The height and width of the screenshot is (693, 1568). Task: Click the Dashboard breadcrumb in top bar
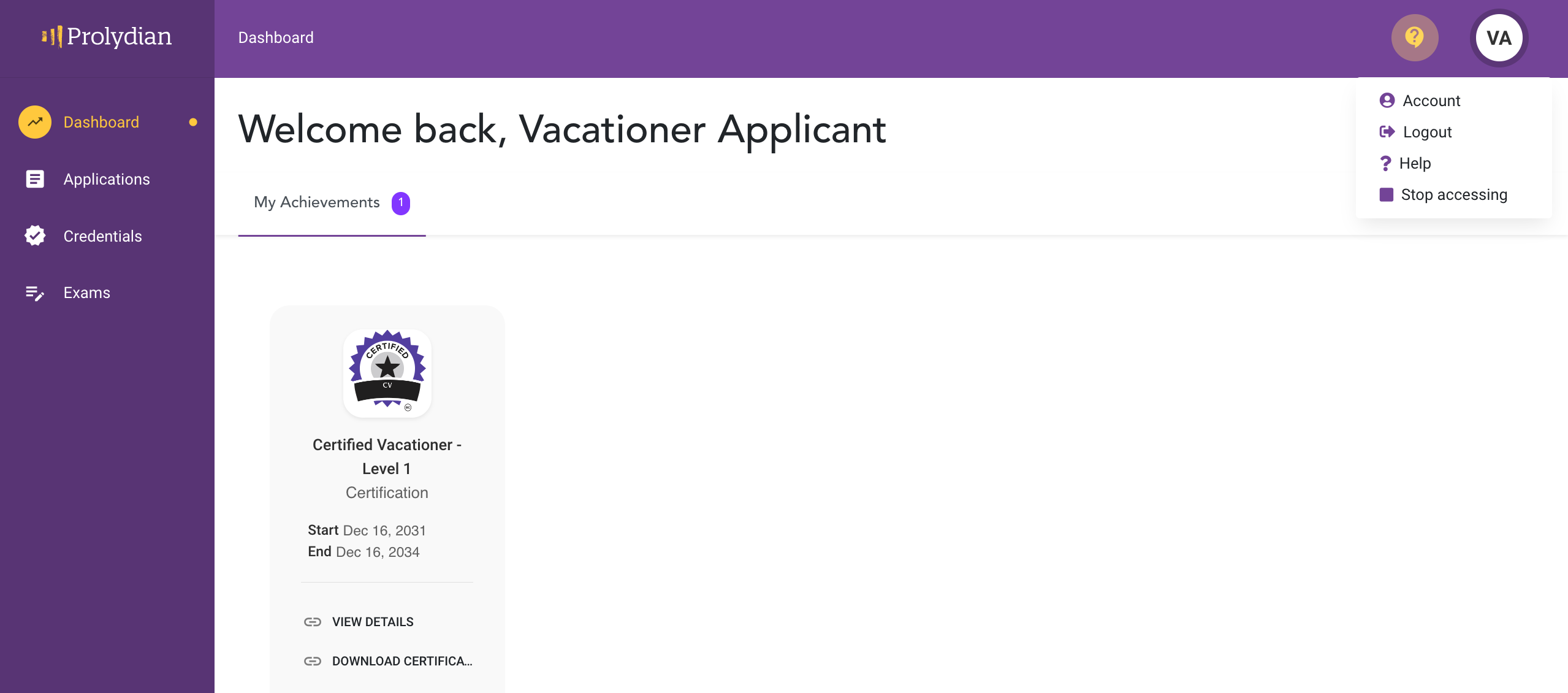pos(276,37)
